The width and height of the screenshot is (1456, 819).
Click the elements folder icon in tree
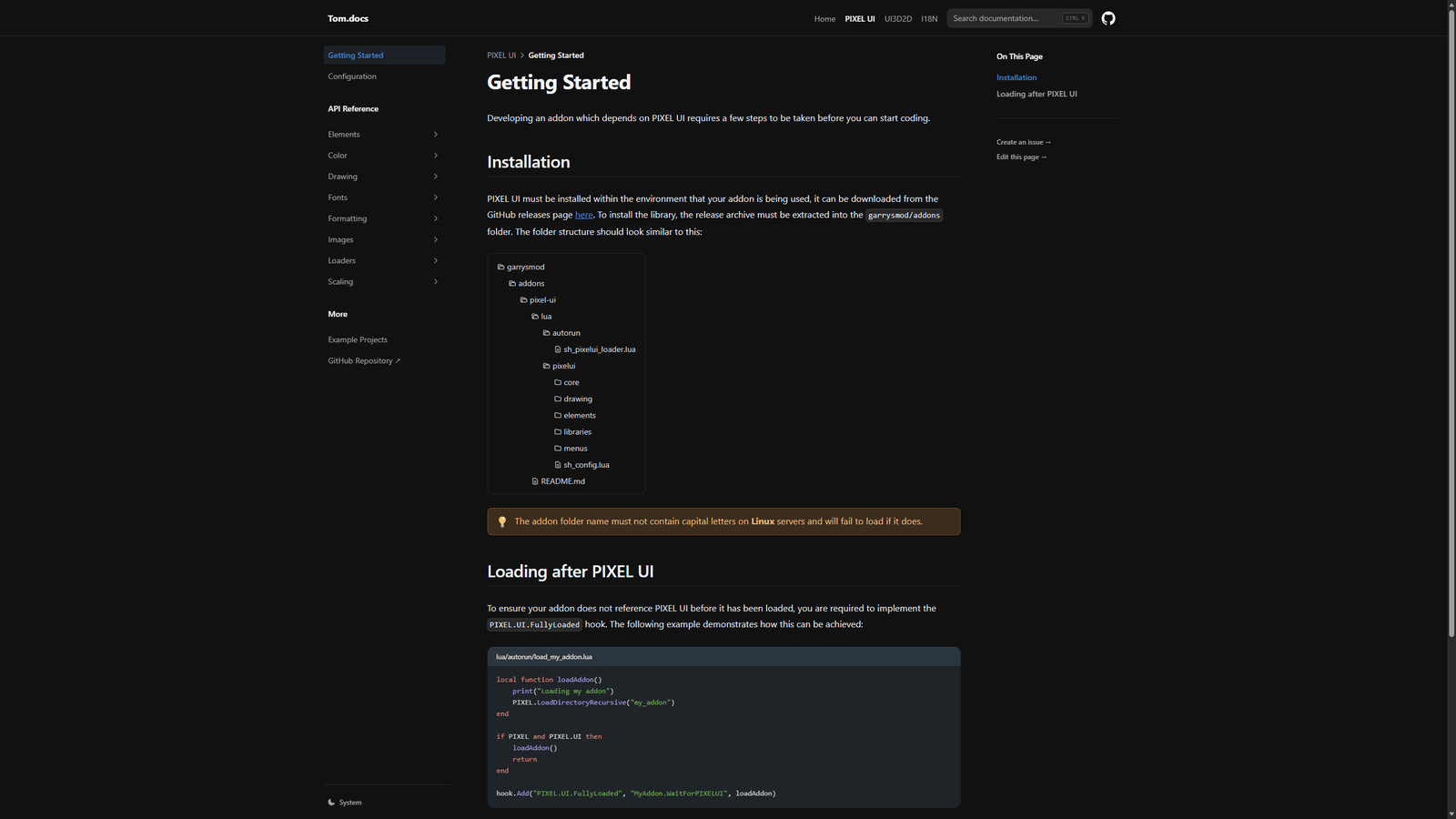(x=558, y=415)
